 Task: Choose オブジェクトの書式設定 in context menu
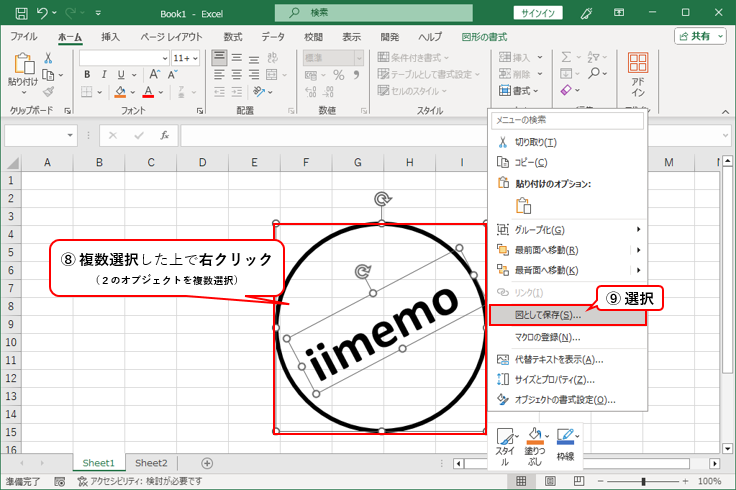point(567,400)
